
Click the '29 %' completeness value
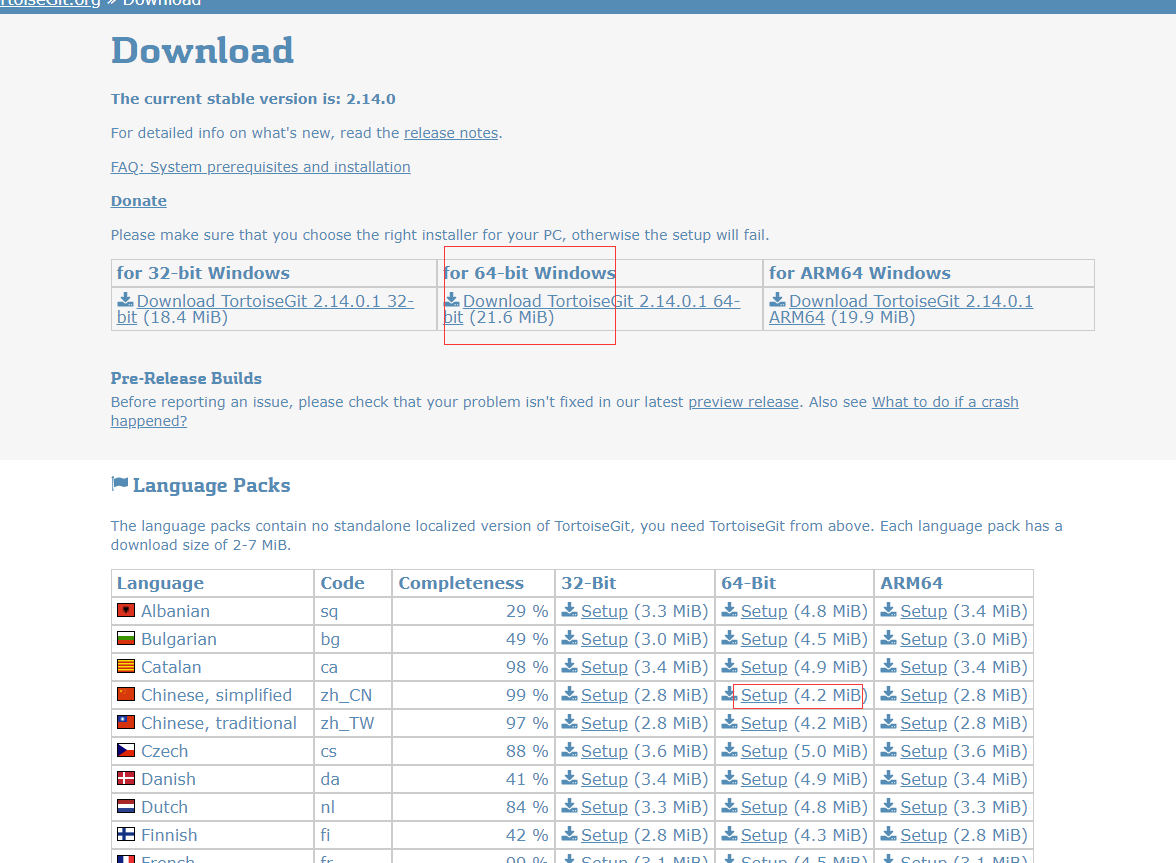(x=526, y=611)
